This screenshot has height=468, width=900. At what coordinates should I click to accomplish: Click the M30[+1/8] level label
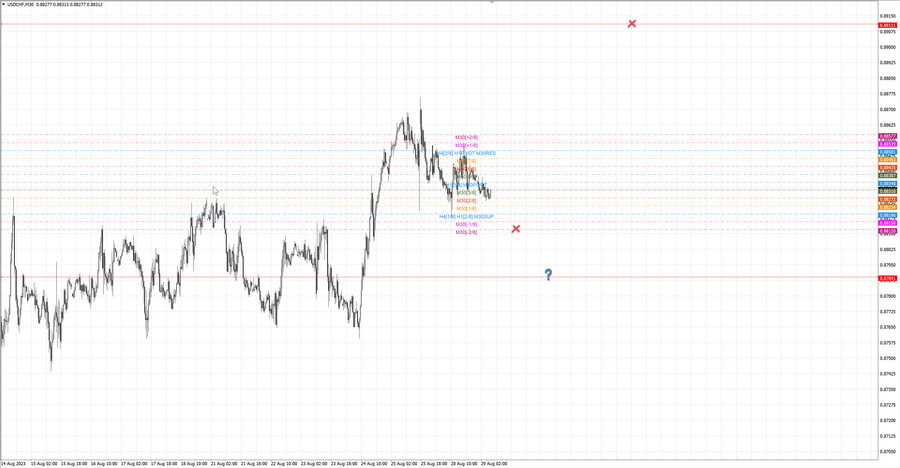pos(466,145)
